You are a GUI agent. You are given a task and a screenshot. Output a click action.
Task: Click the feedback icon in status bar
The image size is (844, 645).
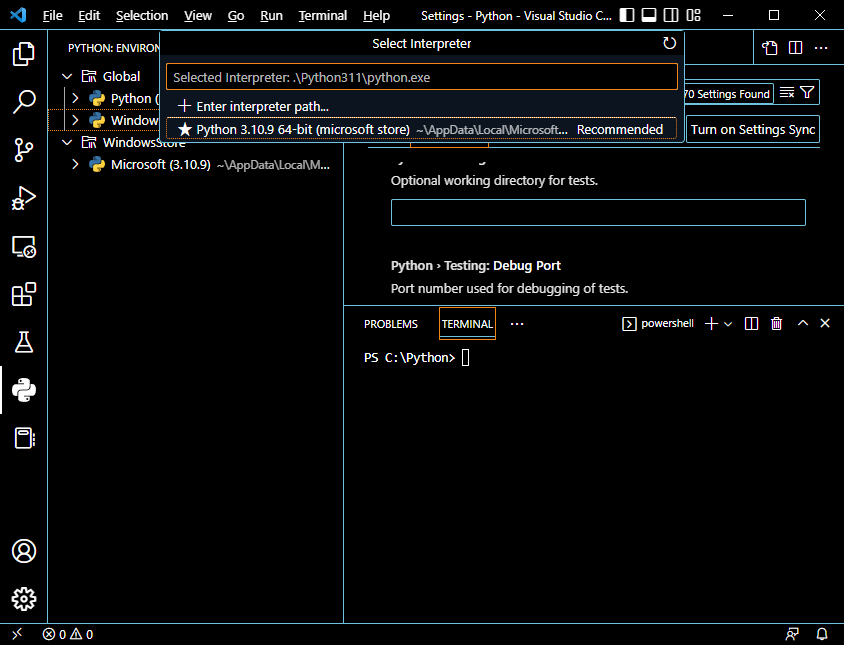pos(792,634)
